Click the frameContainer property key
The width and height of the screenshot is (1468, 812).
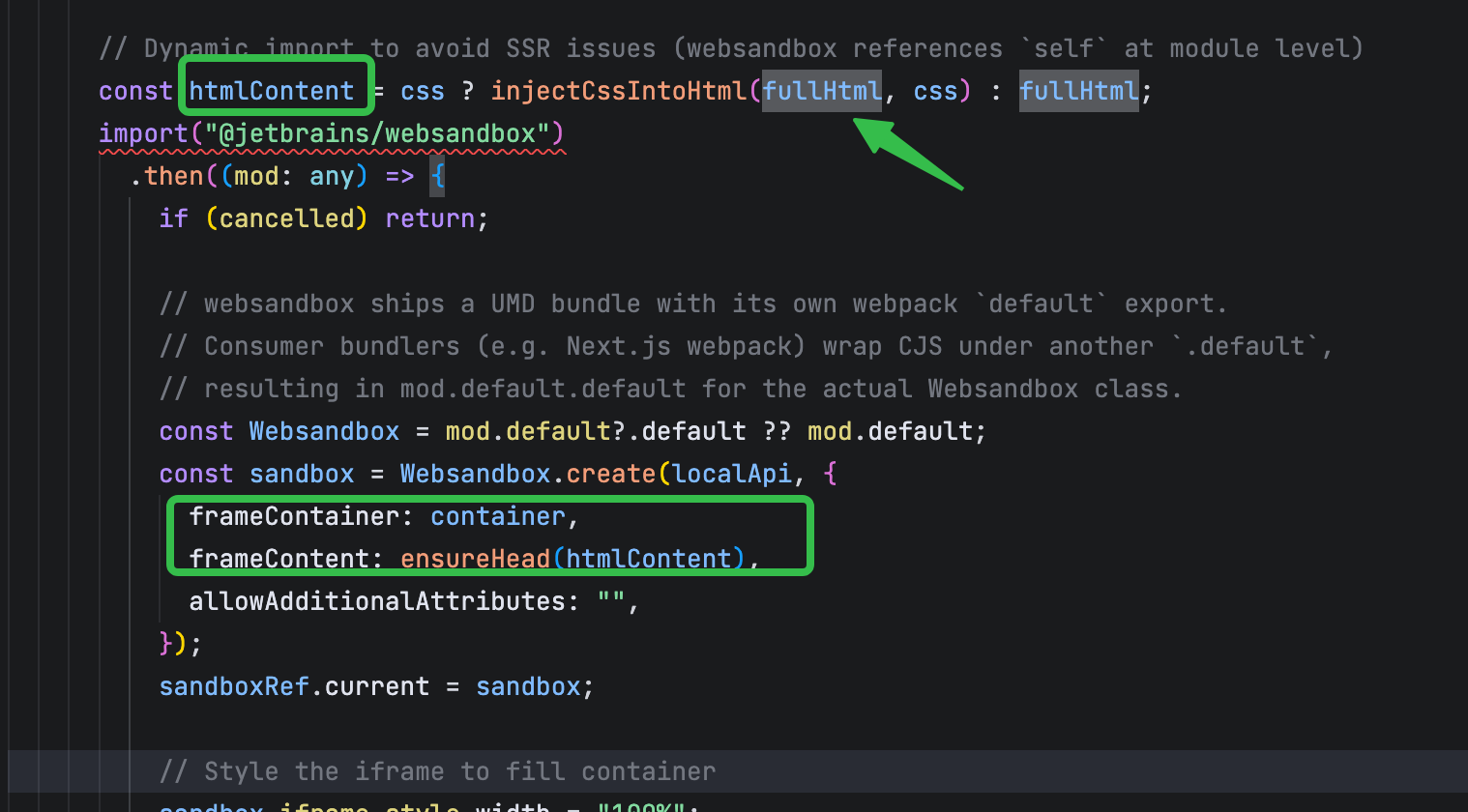click(294, 516)
